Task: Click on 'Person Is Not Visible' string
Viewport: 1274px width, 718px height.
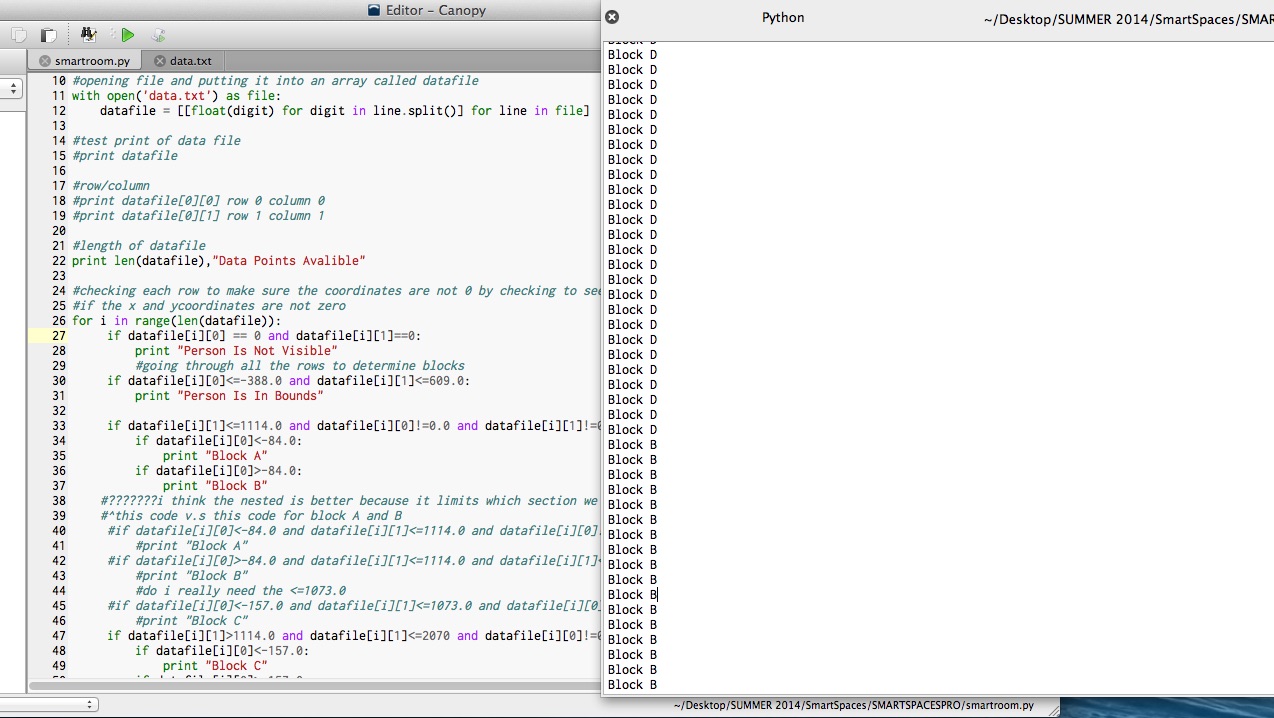Action: pos(255,351)
